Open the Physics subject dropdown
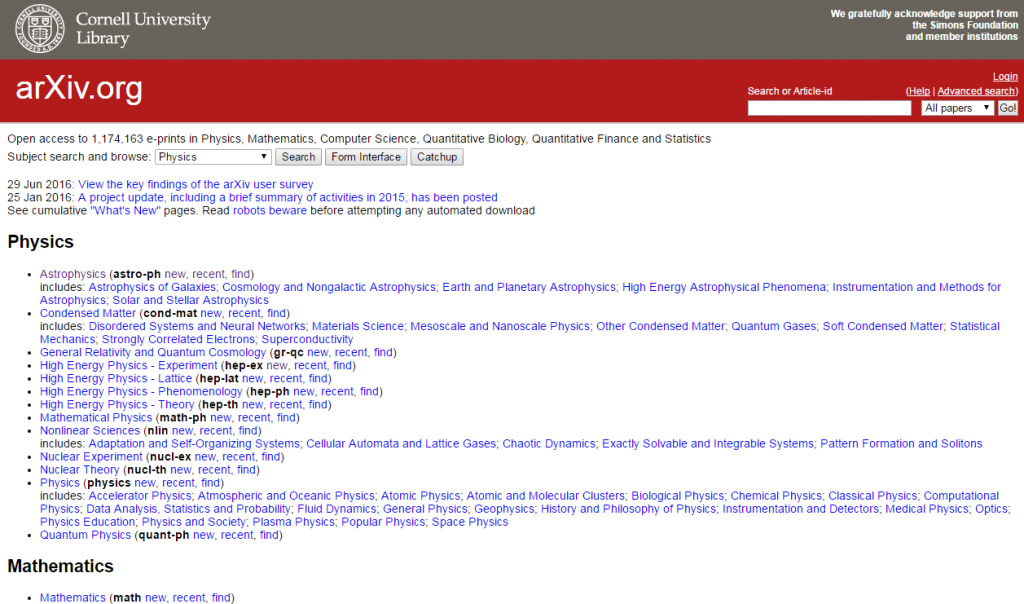1024x604 pixels. (213, 157)
